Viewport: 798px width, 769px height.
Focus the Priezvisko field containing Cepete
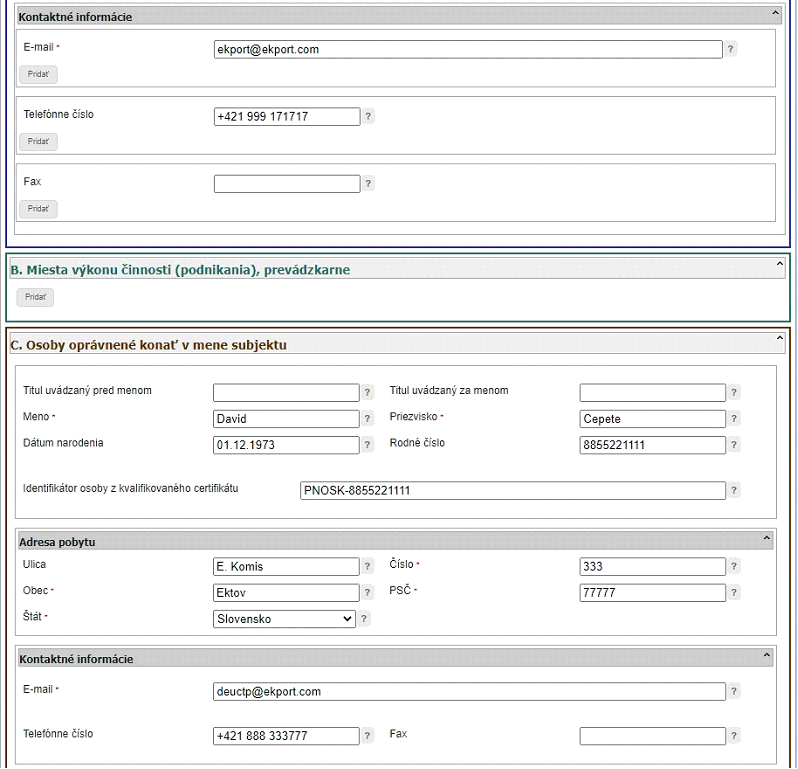(x=652, y=419)
